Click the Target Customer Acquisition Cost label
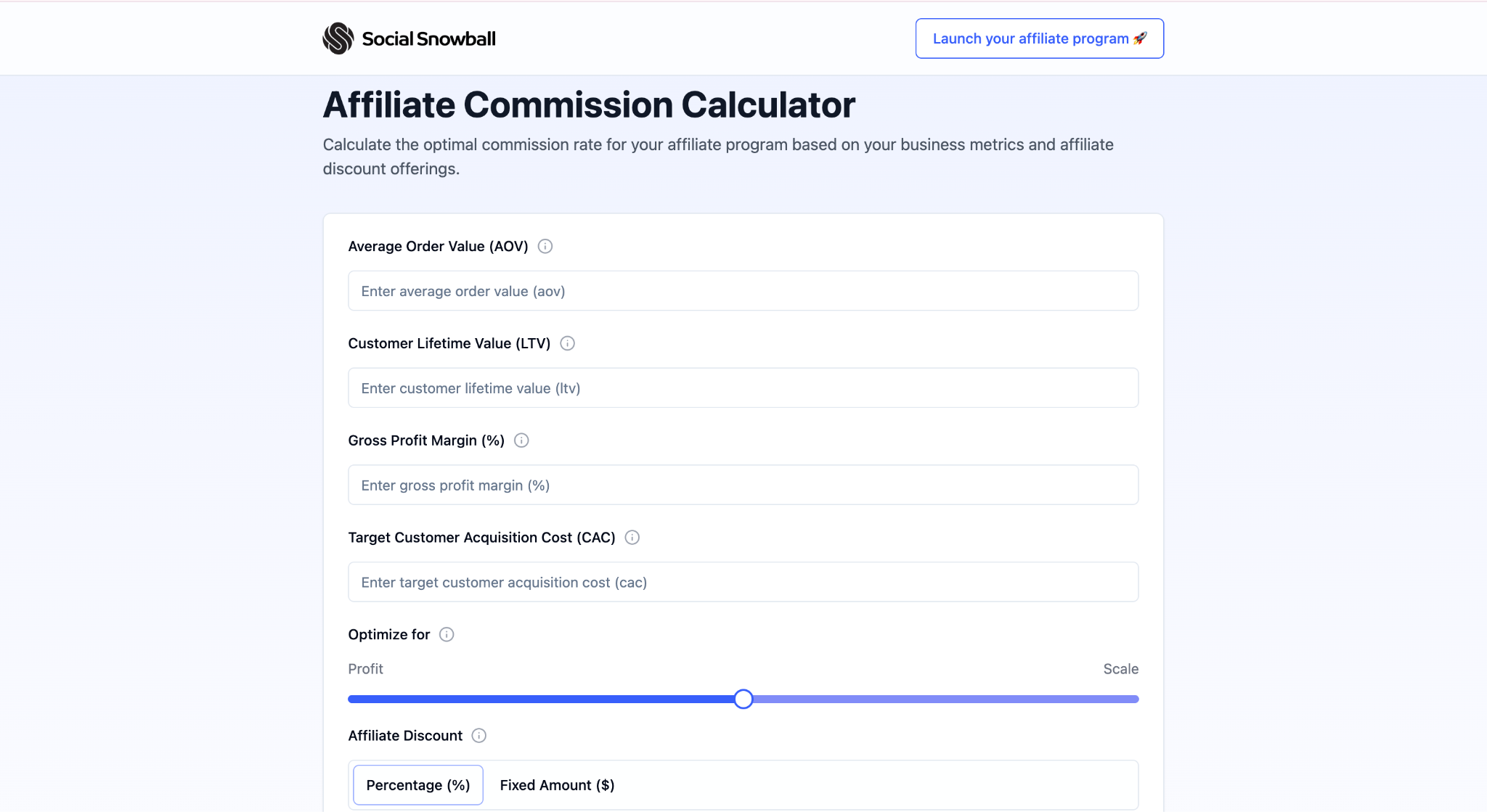This screenshot has width=1487, height=812. (481, 538)
